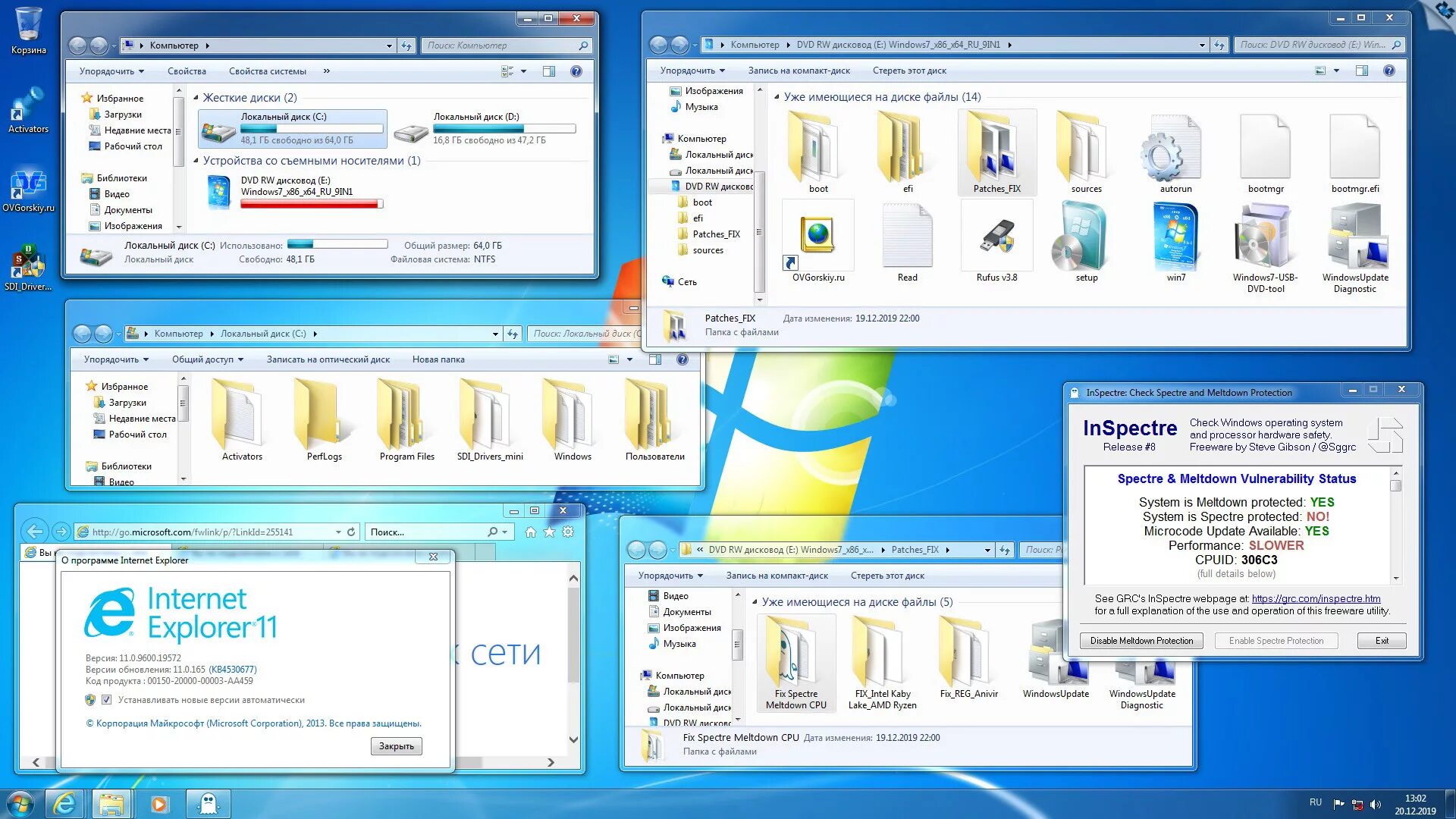This screenshot has height=819, width=1456.
Task: Open the win7 file icon
Action: (1175, 241)
